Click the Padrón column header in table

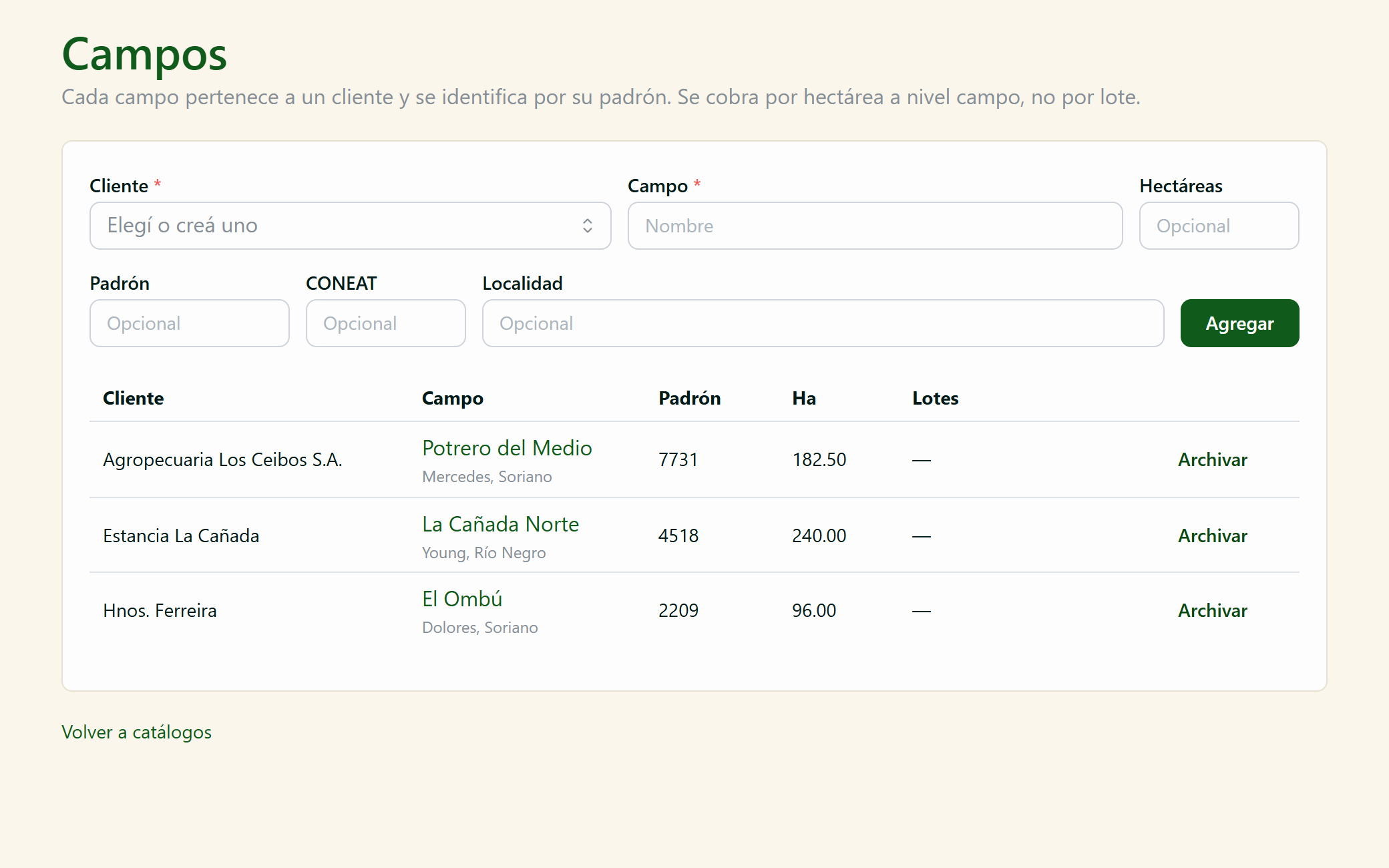coord(689,399)
